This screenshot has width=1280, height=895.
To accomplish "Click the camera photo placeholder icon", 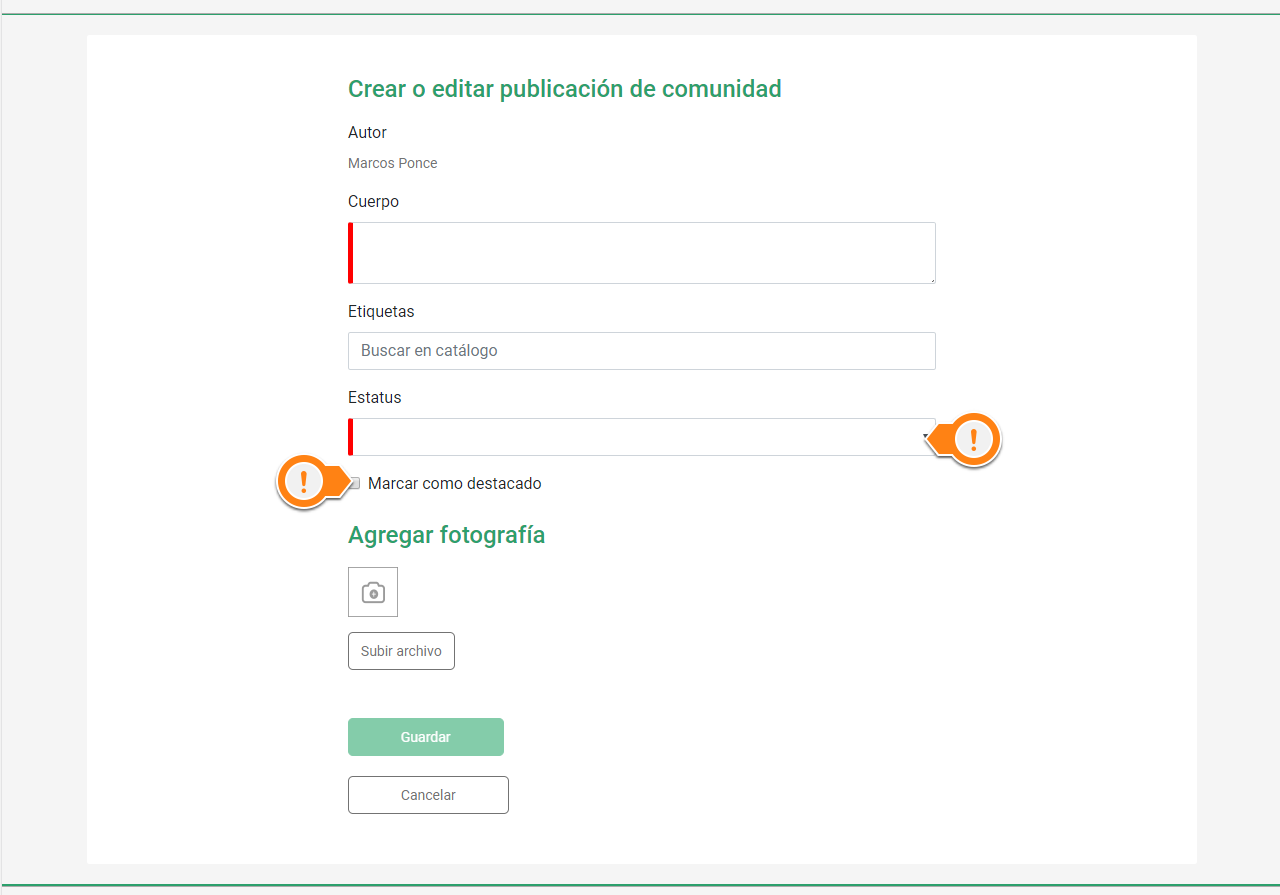I will [x=373, y=592].
